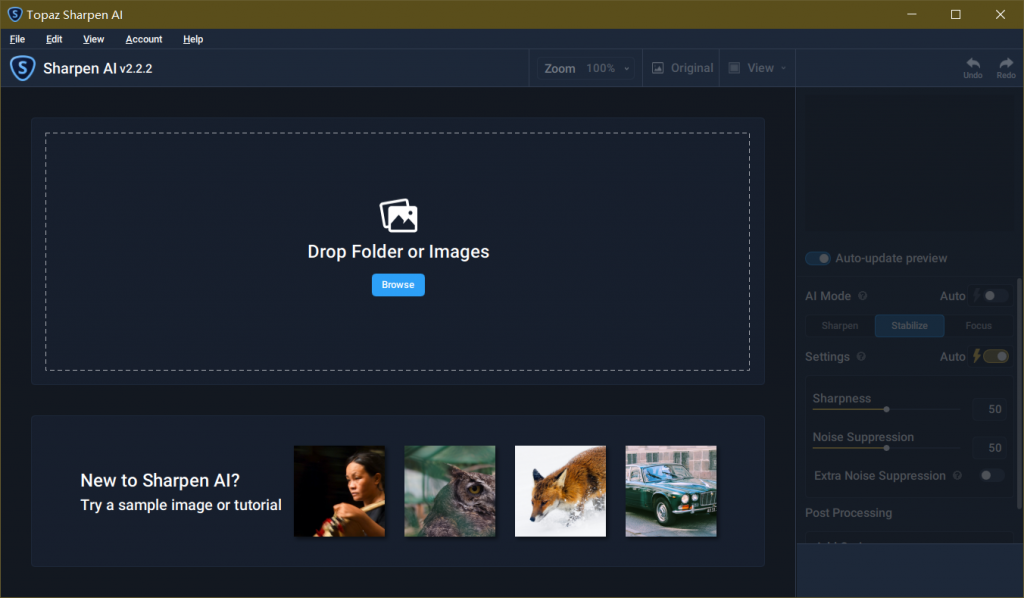Viewport: 1024px width, 598px height.
Task: Open the Zoom 100% dropdown
Action: [587, 68]
